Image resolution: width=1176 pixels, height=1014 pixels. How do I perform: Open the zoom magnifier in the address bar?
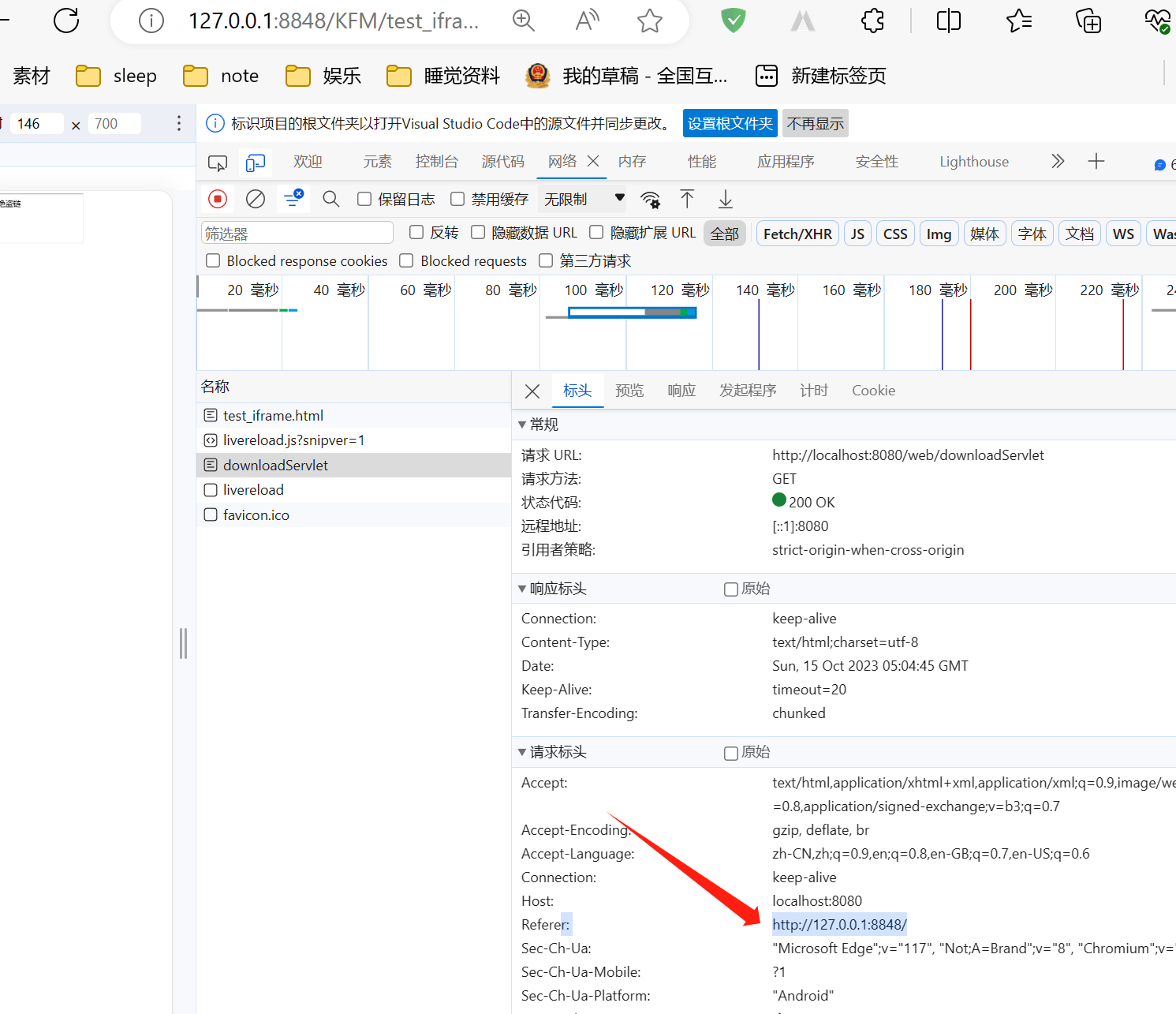[524, 21]
